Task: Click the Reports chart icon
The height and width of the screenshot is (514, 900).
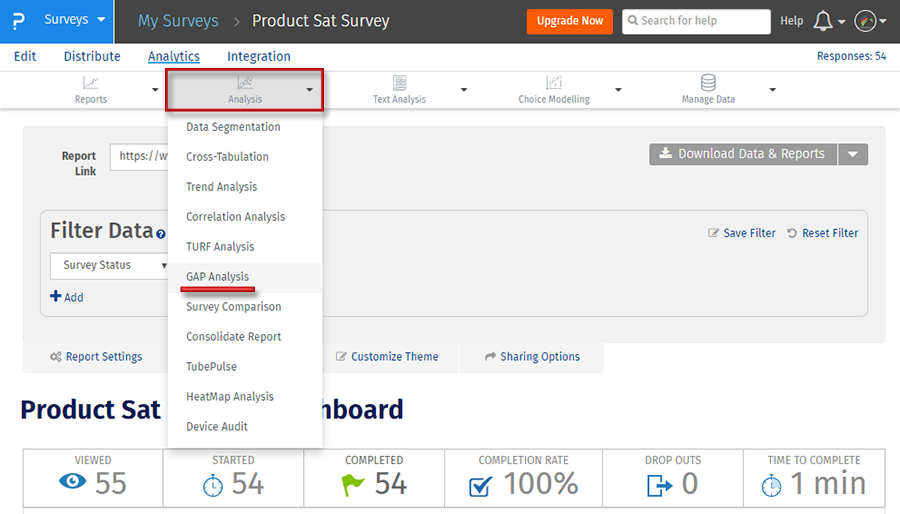Action: click(91, 84)
